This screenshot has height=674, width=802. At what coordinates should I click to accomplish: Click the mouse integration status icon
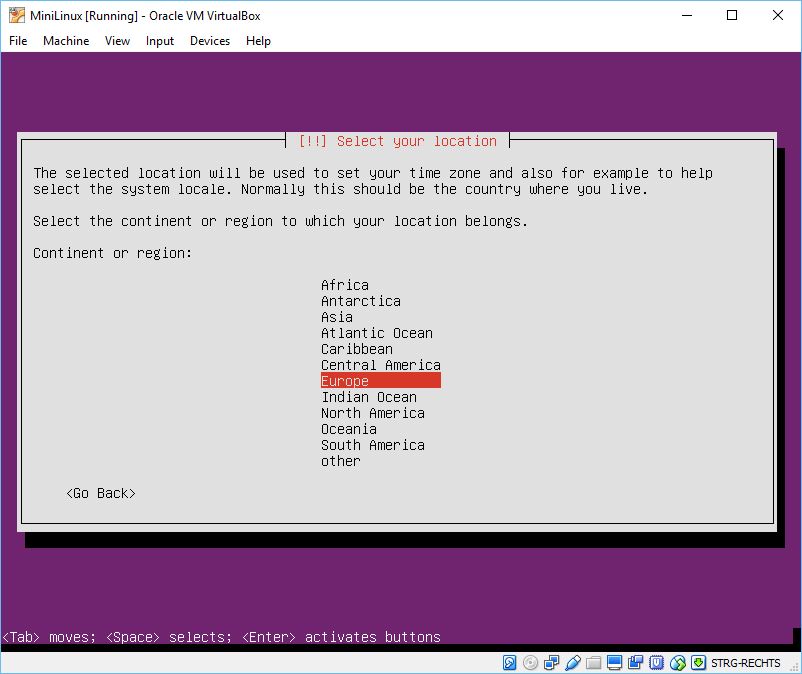click(677, 663)
